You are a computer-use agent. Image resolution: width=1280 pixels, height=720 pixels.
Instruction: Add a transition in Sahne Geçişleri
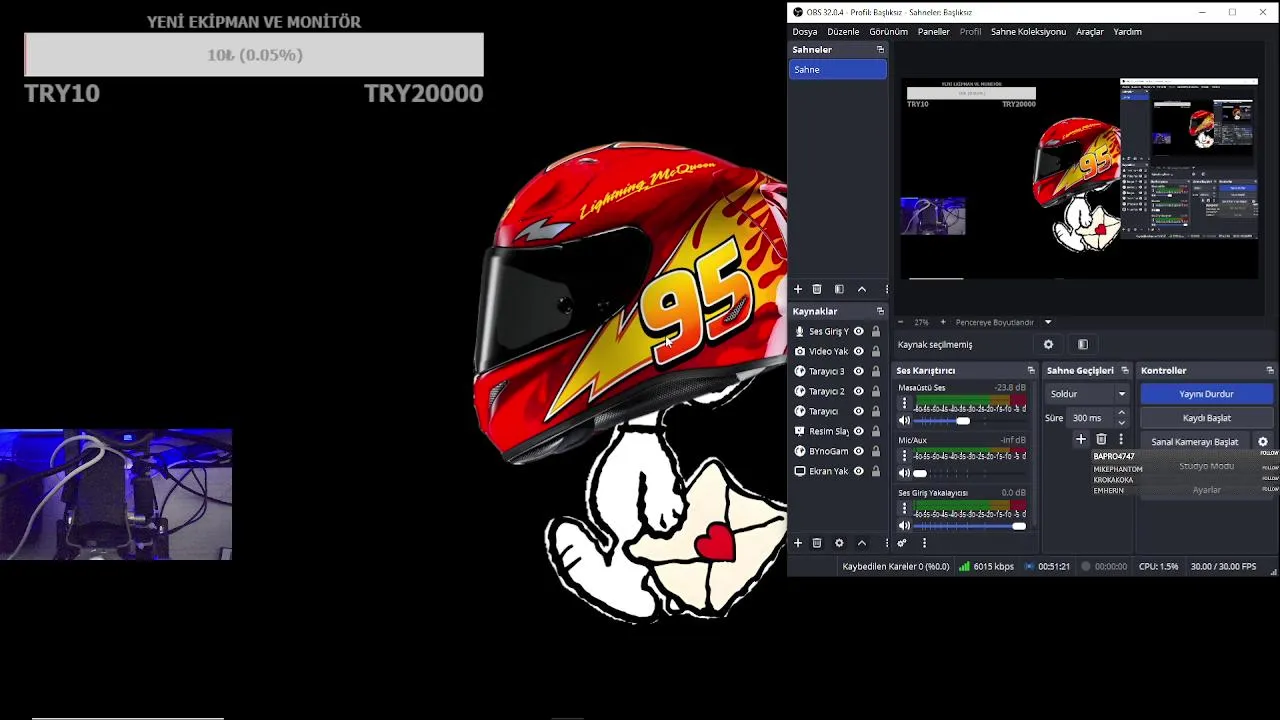[1081, 439]
